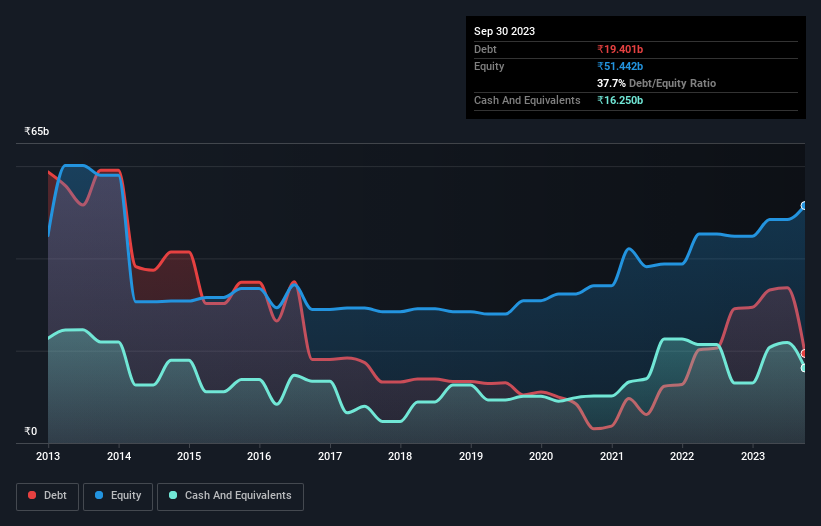The image size is (821, 526).
Task: Click the 2023 x-axis label
Action: 752,456
